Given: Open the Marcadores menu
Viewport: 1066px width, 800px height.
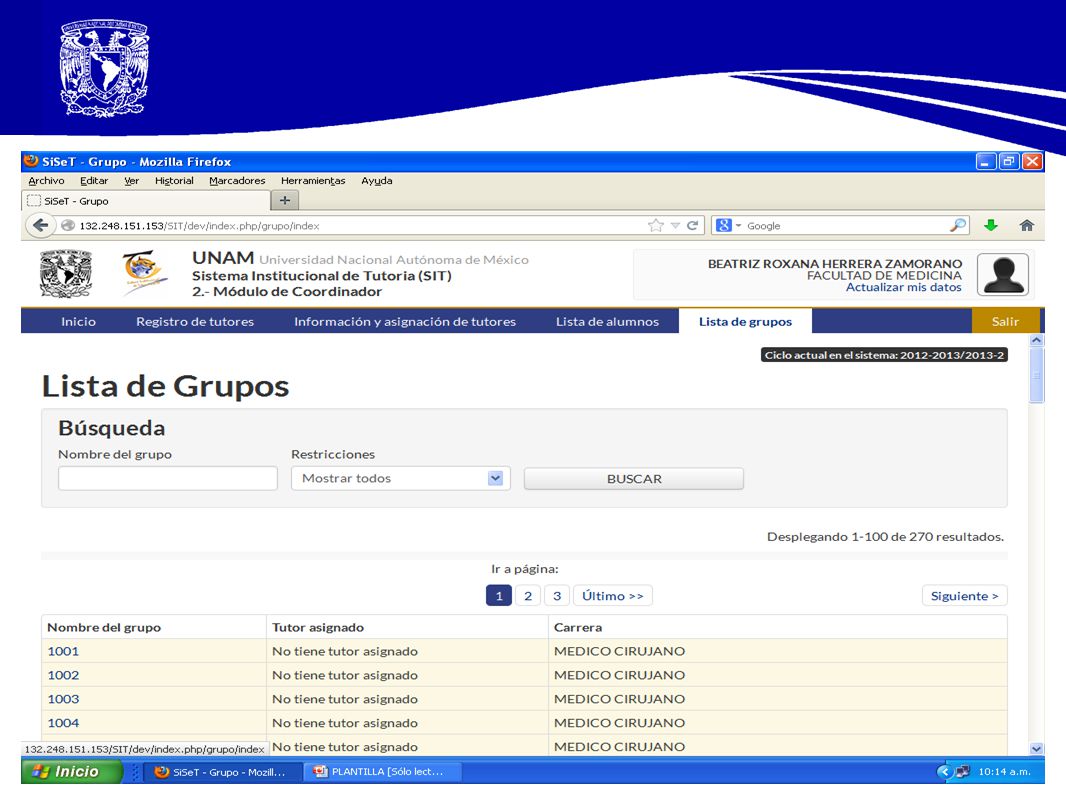Looking at the screenshot, I should (237, 181).
